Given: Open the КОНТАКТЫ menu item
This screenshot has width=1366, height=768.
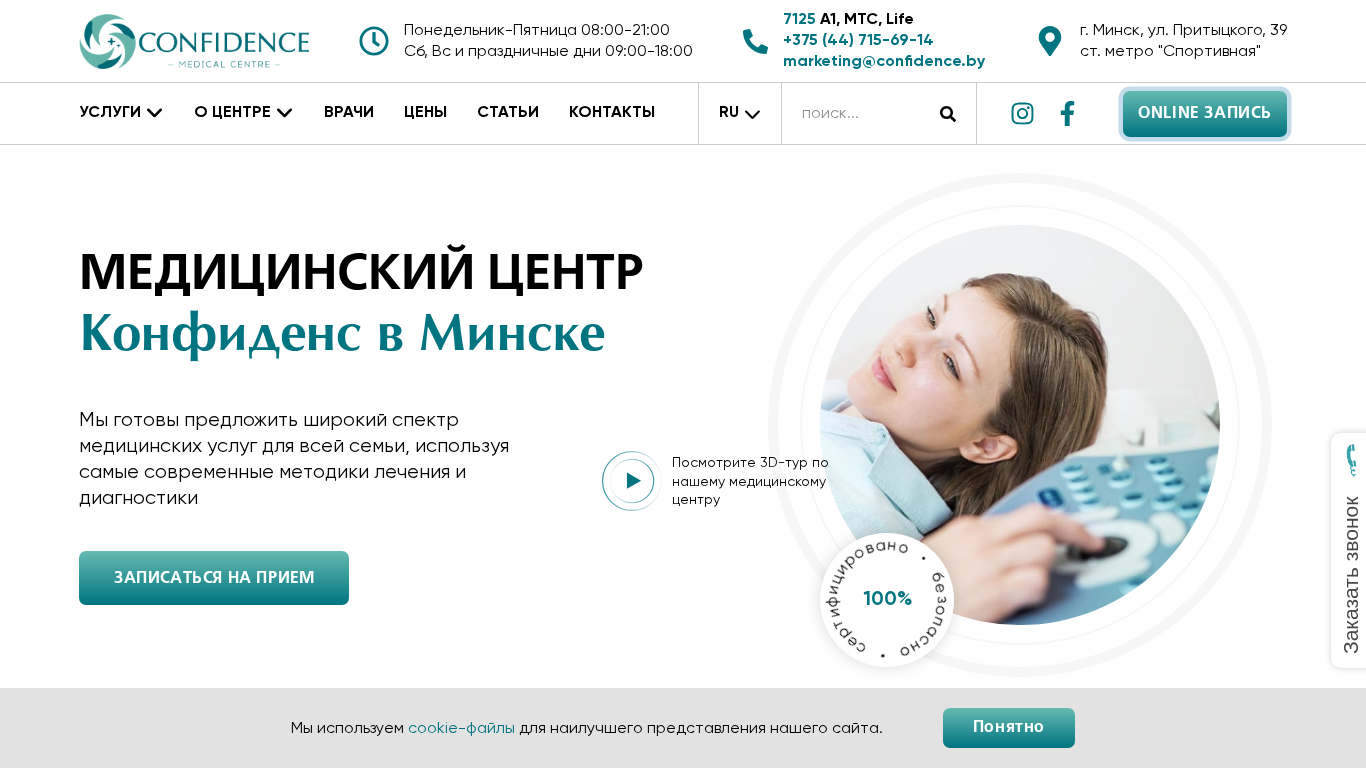Looking at the screenshot, I should (x=612, y=112).
